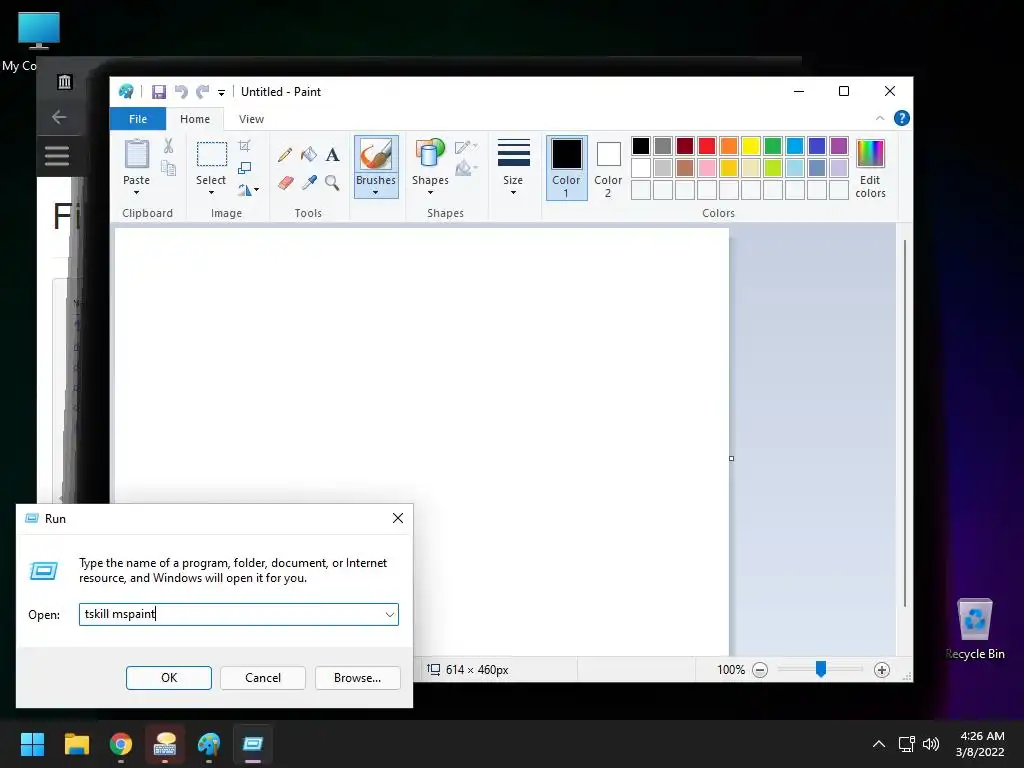This screenshot has width=1024, height=768.
Task: Click zoom in plus button in status bar
Action: pyautogui.click(x=882, y=670)
